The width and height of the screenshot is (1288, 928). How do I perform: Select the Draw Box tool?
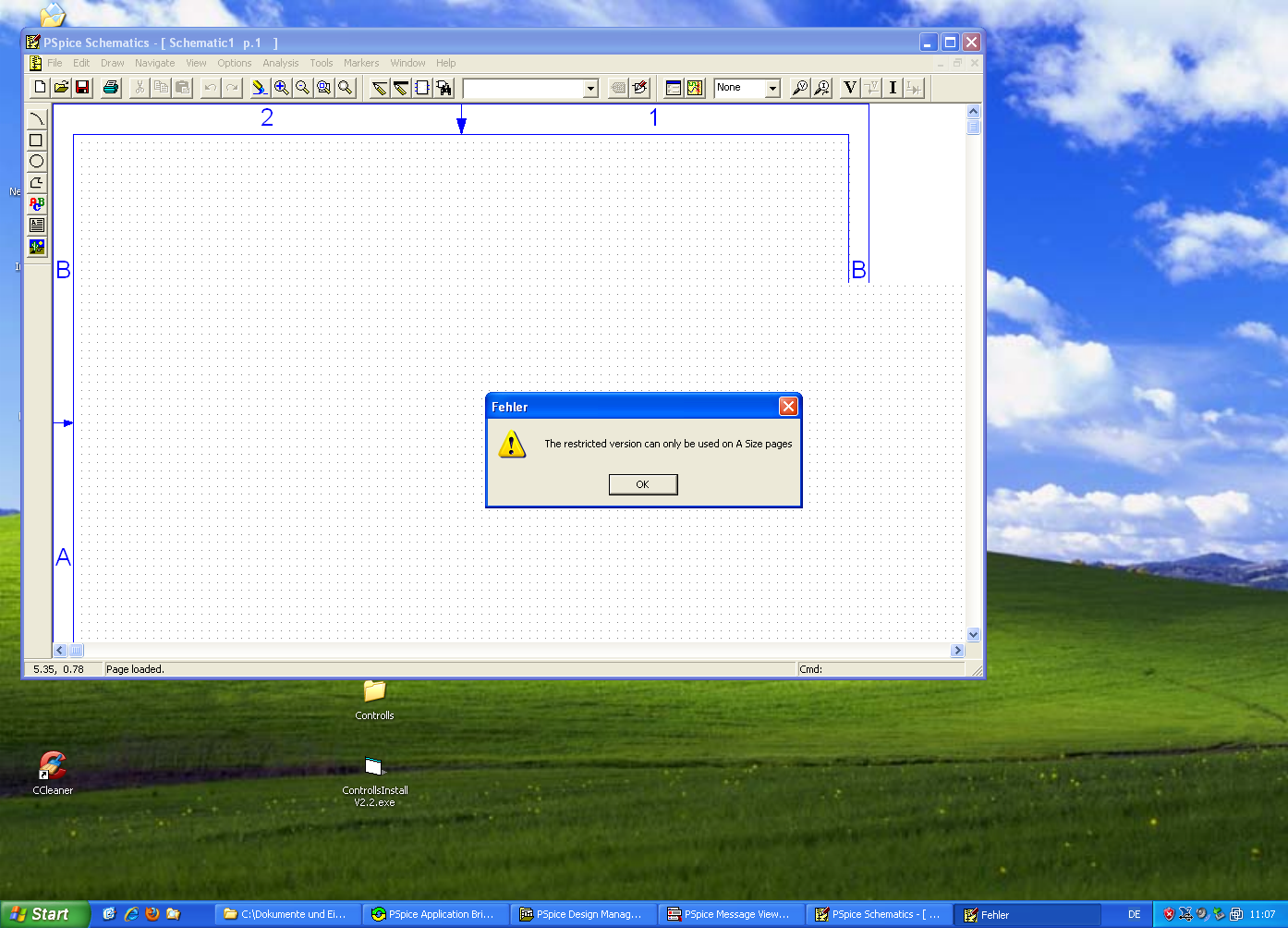click(36, 140)
